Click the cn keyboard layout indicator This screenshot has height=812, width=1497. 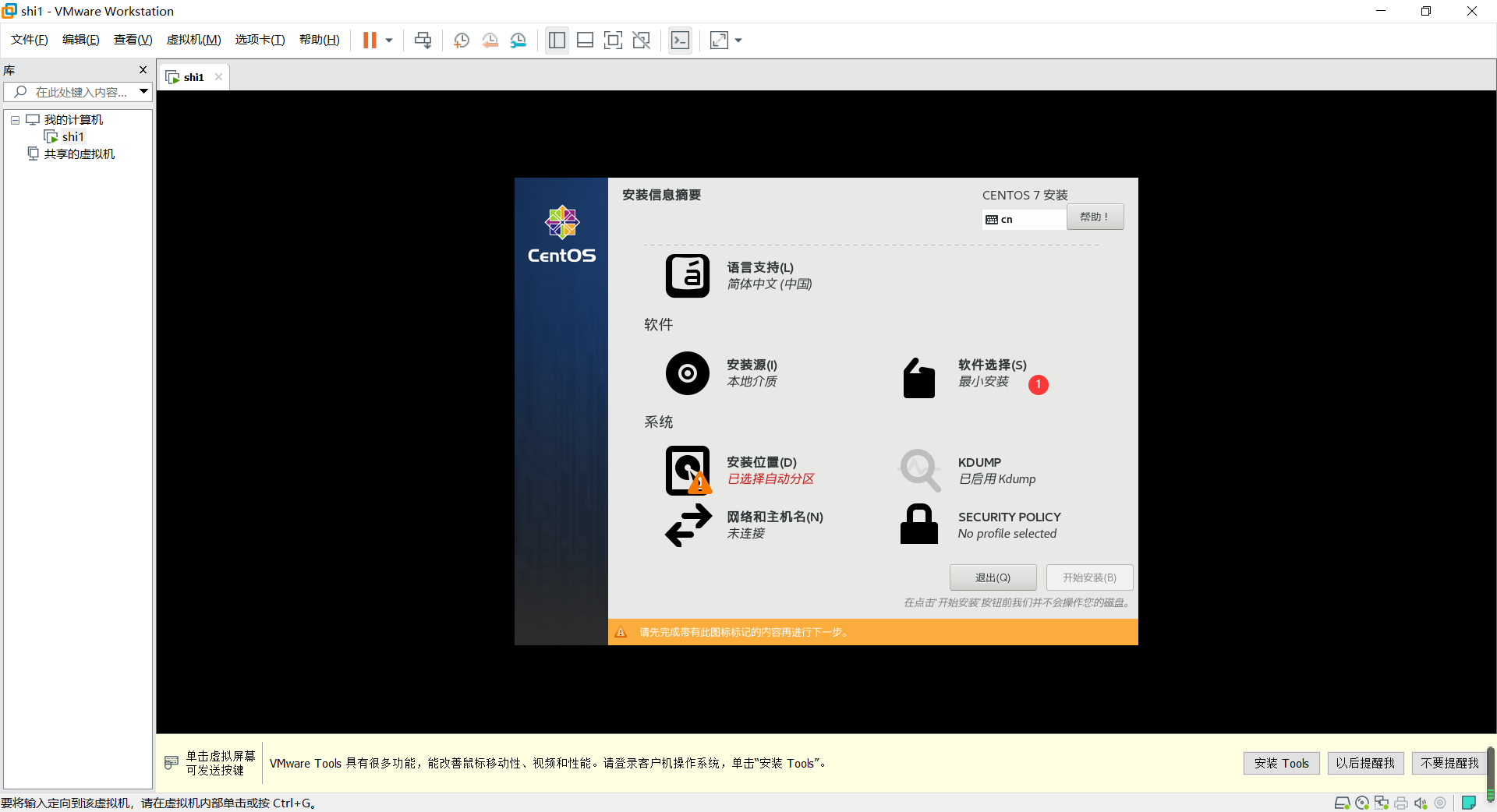click(x=1024, y=220)
